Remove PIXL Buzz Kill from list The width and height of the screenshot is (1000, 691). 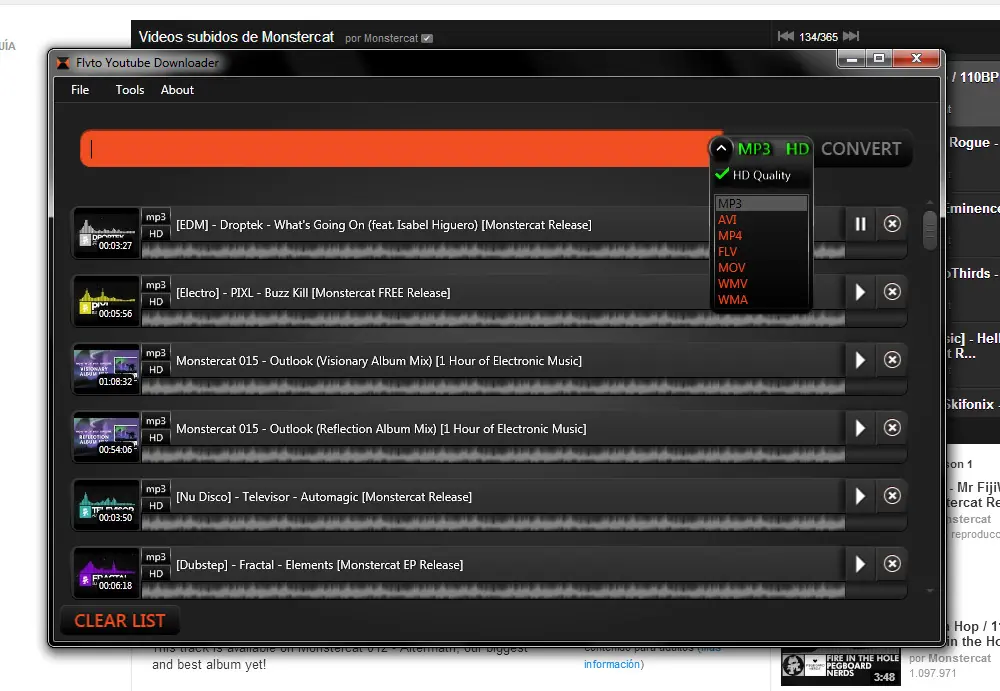[892, 292]
